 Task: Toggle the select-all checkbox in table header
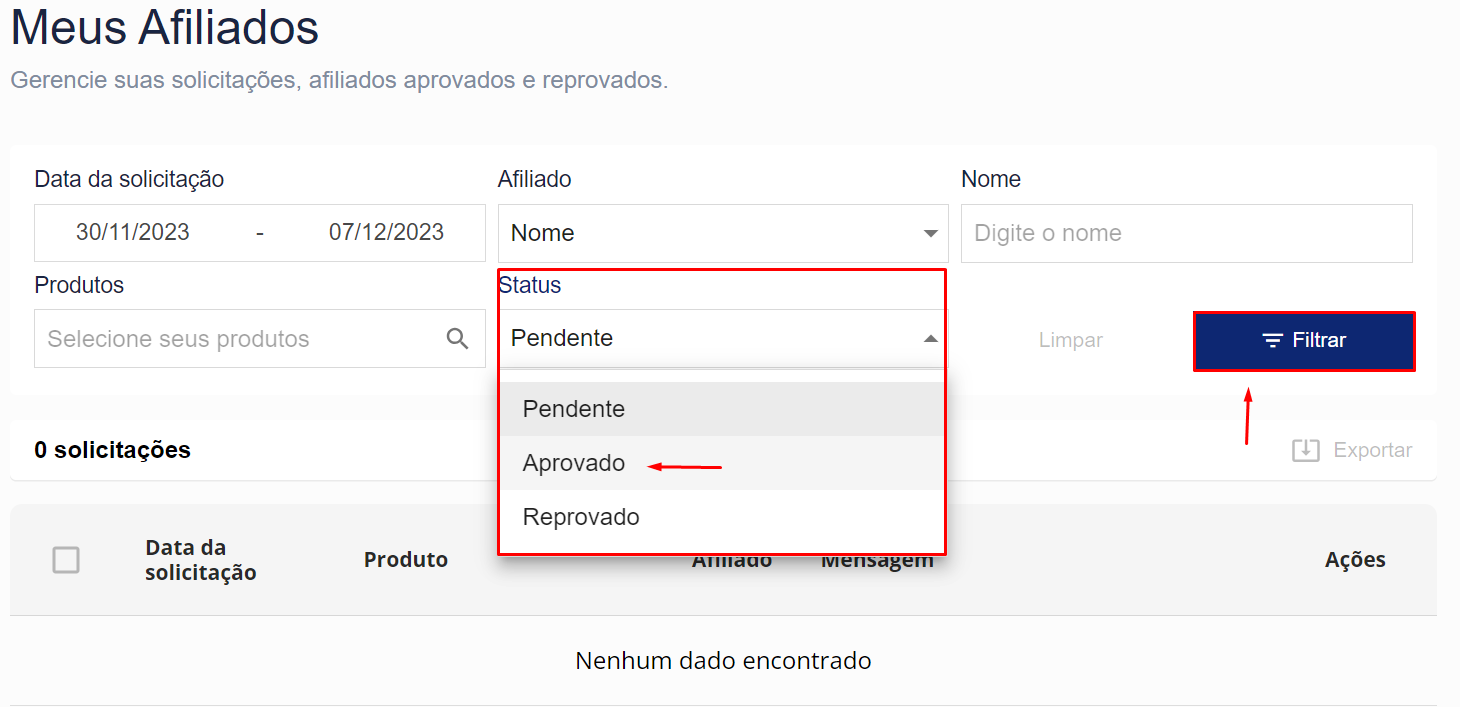(66, 560)
